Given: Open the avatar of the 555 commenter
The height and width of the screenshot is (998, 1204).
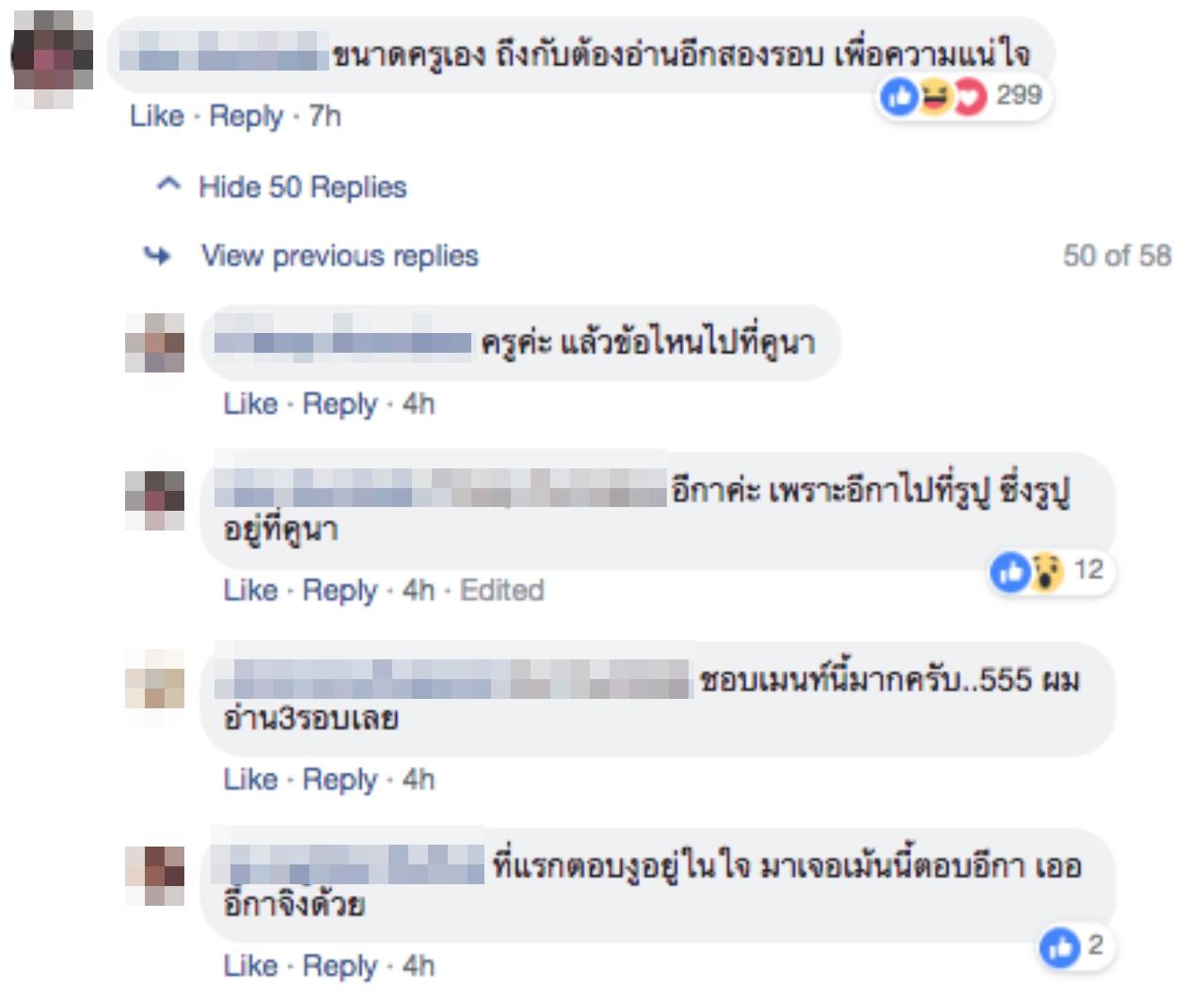Looking at the screenshot, I should pyautogui.click(x=155, y=679).
